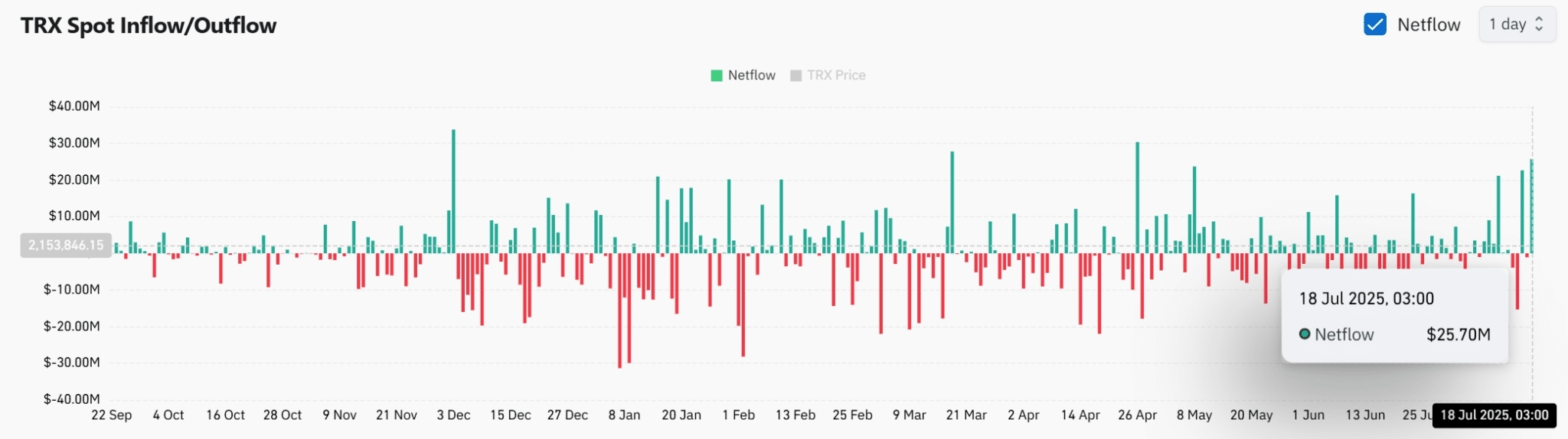Image resolution: width=1568 pixels, height=439 pixels.
Task: Select the tallest green bar near 3 Dec
Action: tap(453, 191)
